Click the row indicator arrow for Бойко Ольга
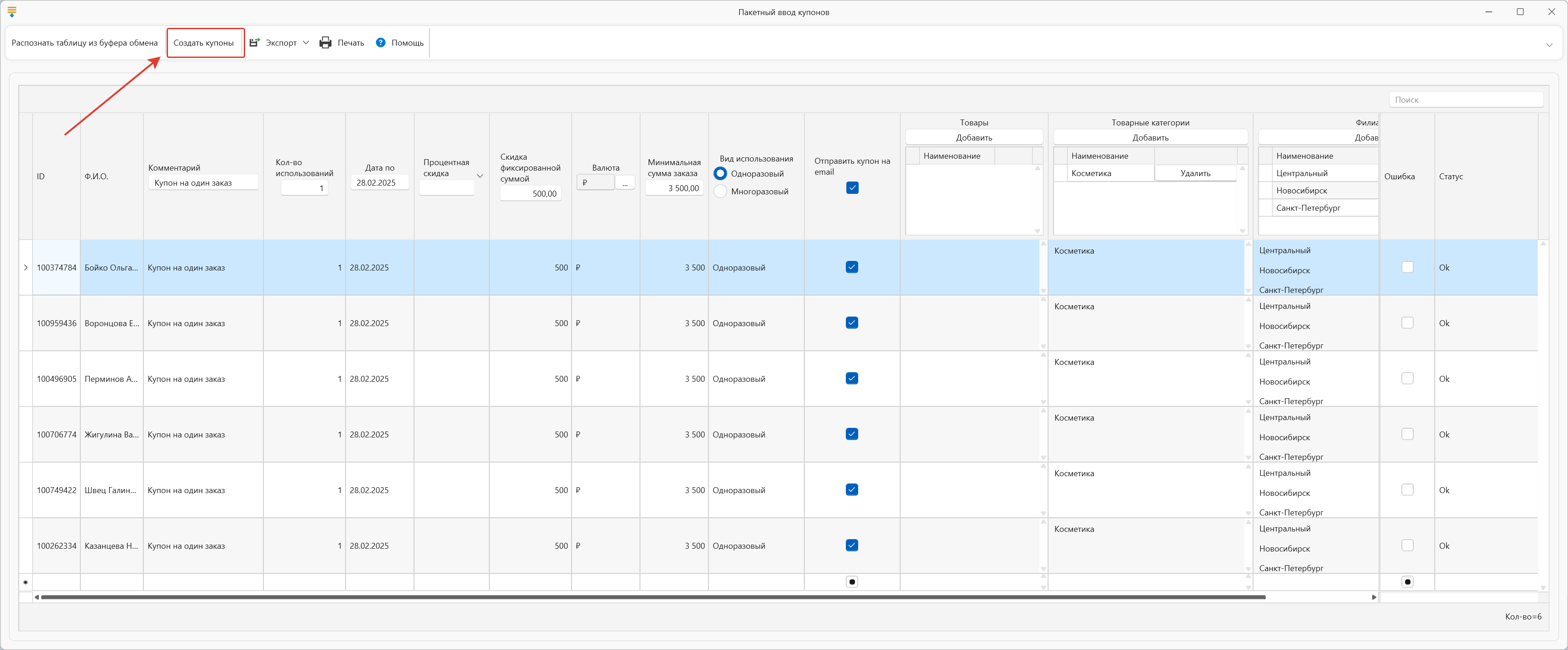Image resolution: width=1568 pixels, height=650 pixels. 26,268
